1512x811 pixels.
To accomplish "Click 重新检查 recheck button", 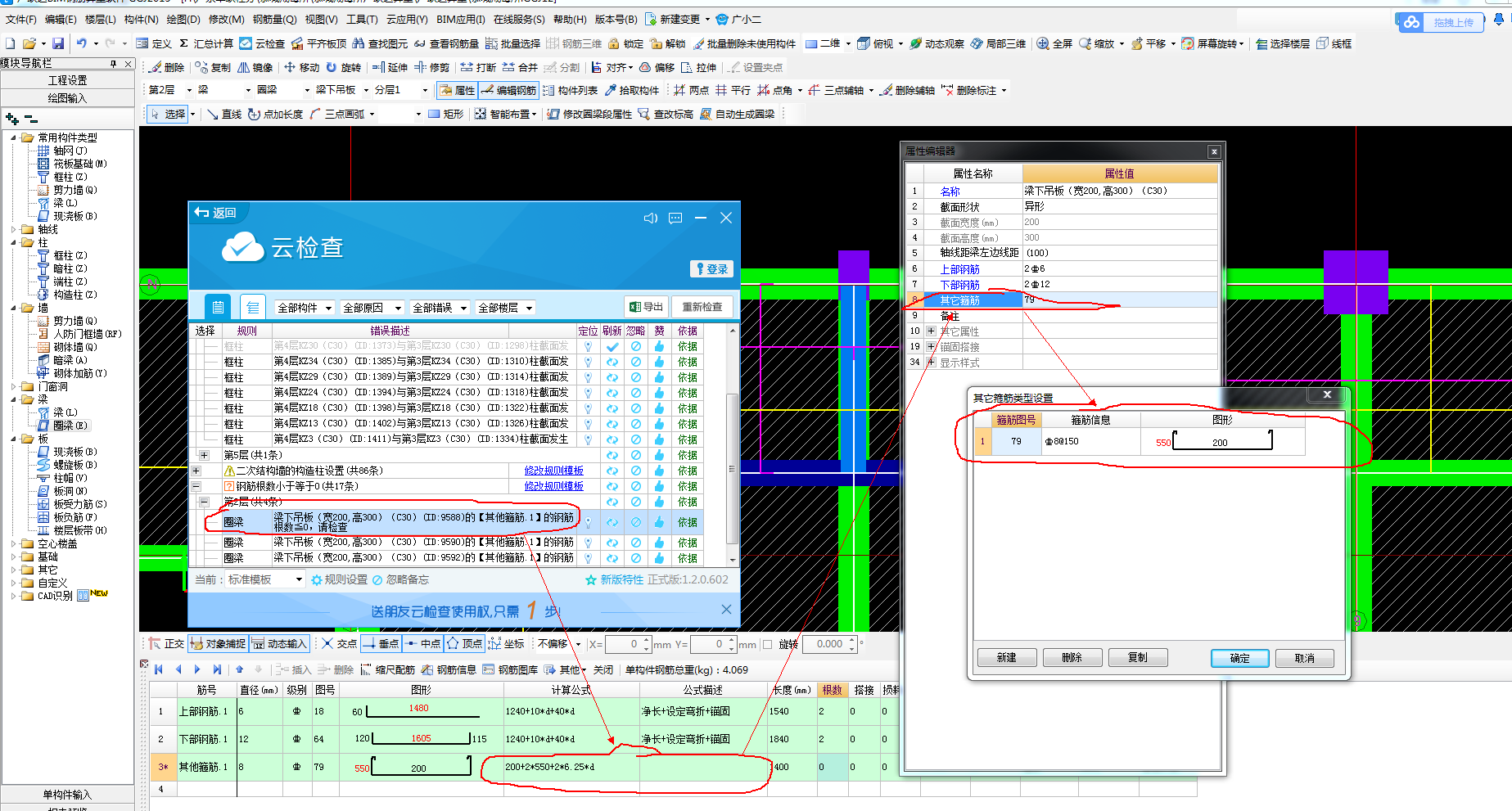I will tap(702, 307).
